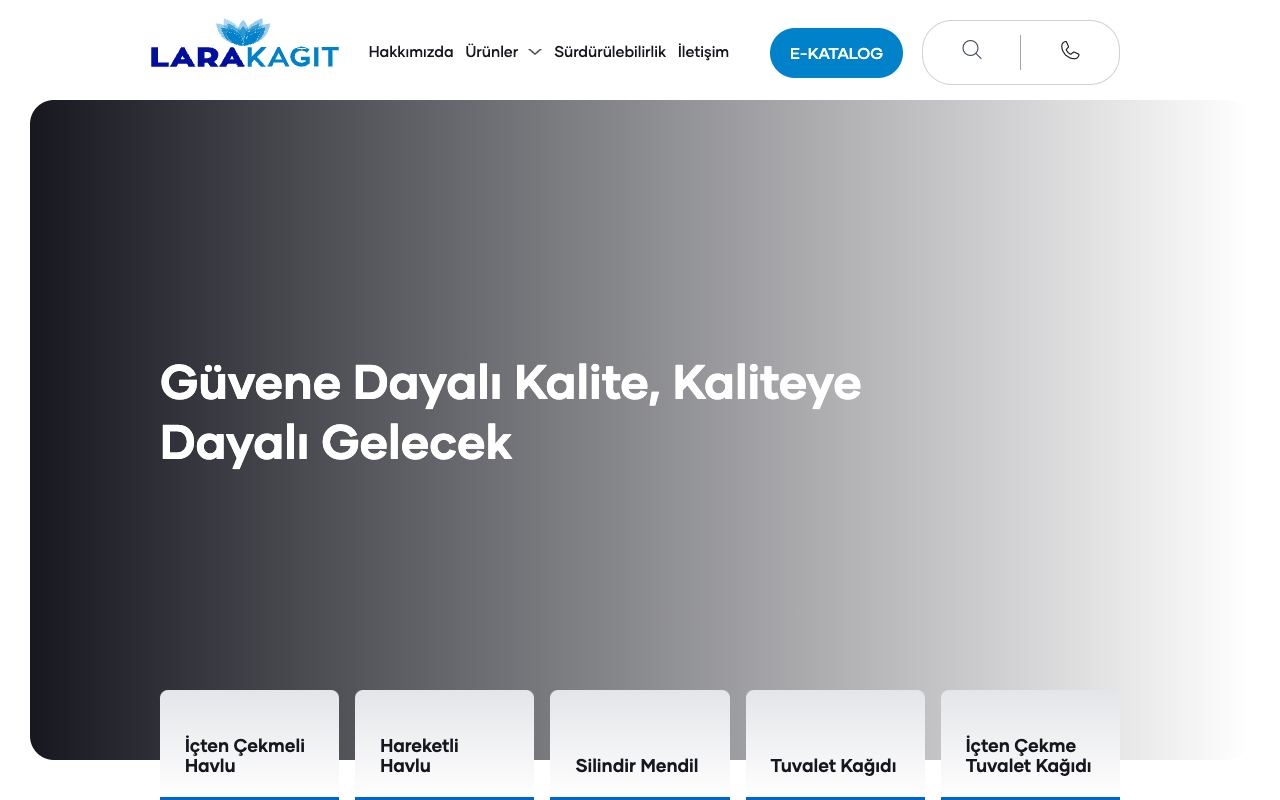Select İçten Çekme Tuvalet Kağıdı card
This screenshot has height=800, width=1280.
coord(1030,745)
